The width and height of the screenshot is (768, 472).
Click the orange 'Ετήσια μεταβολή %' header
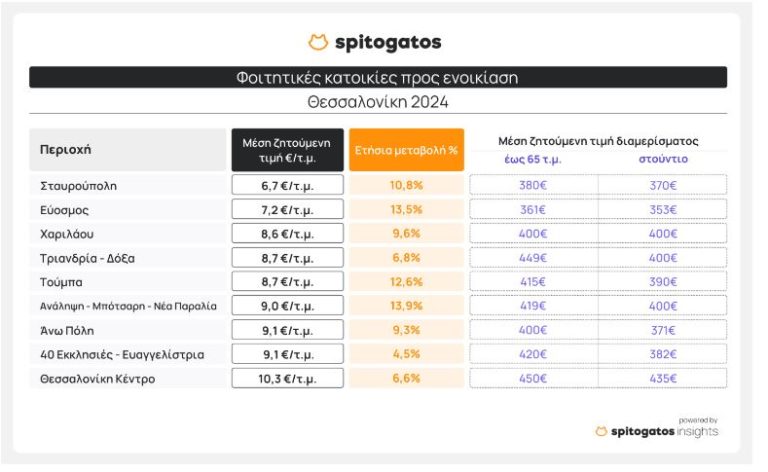405,149
